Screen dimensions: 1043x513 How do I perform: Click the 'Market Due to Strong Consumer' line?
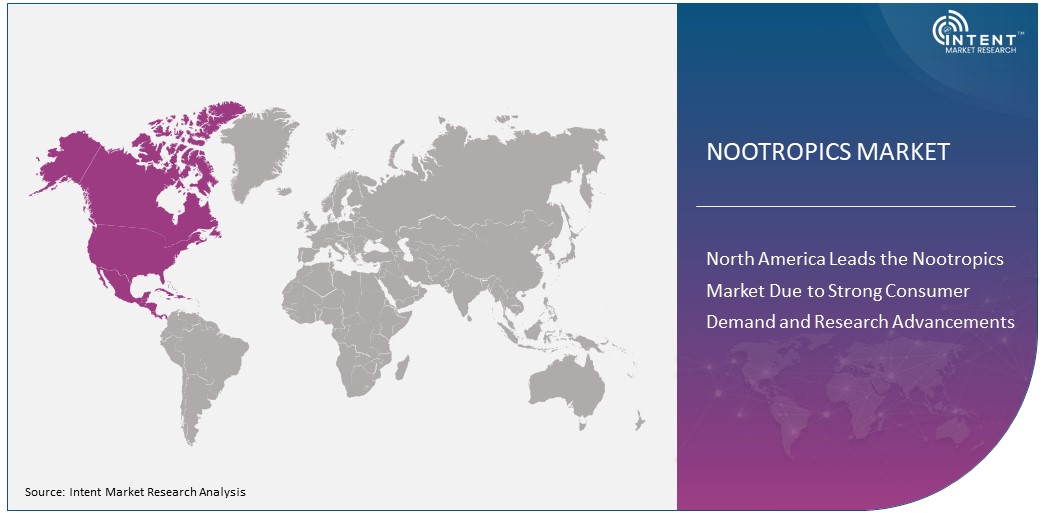tap(837, 291)
